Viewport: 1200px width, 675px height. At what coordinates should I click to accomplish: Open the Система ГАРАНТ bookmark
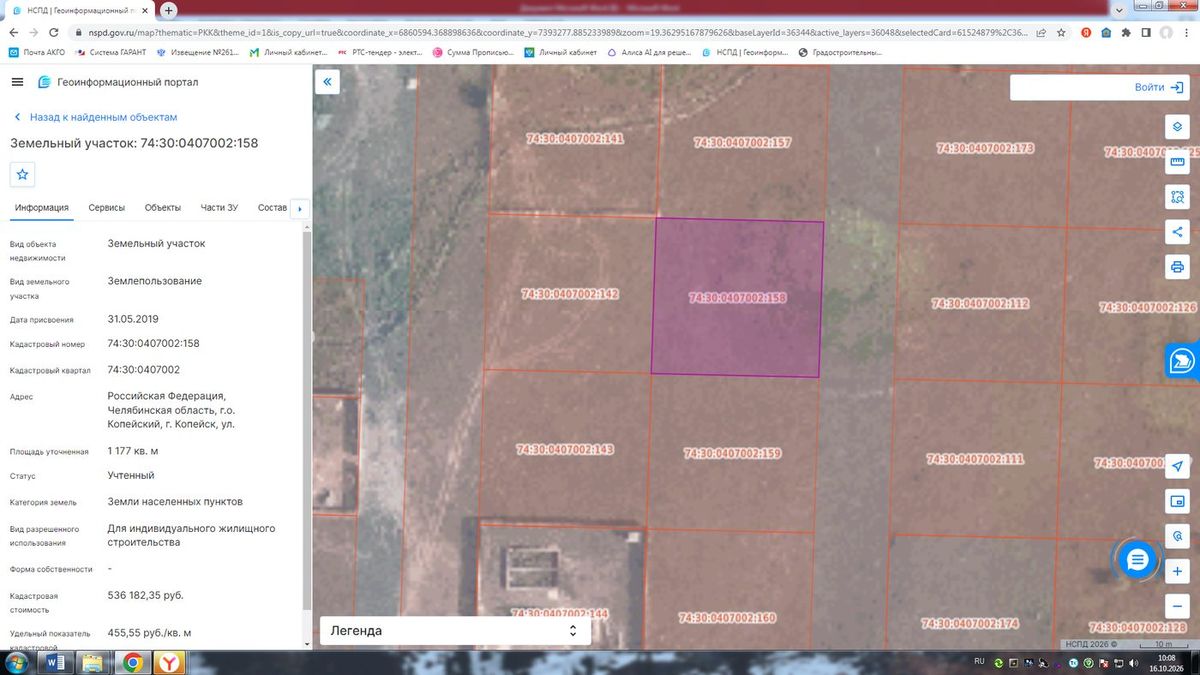[109, 52]
